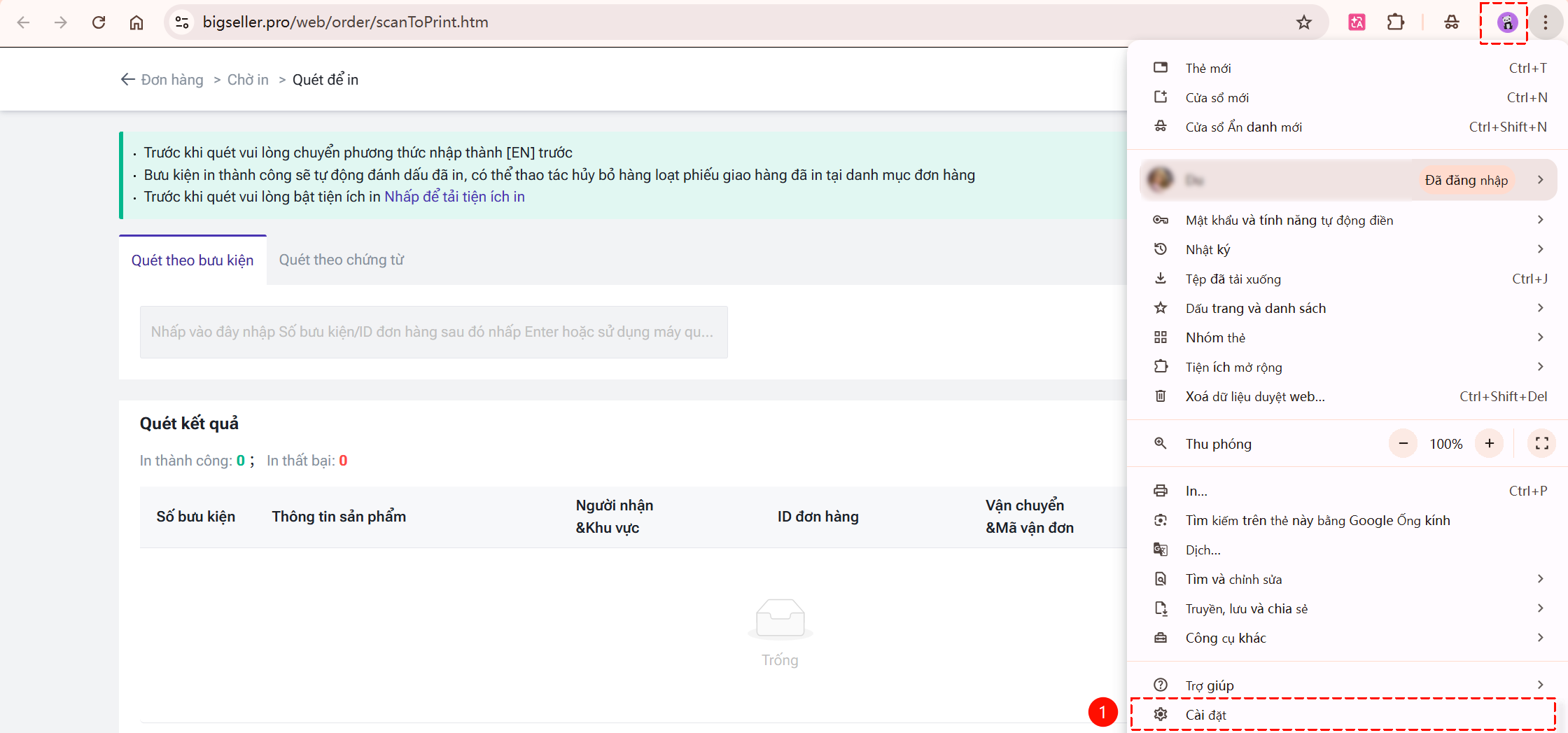Click the Chrome profile avatar icon
Viewport: 1568px width, 733px height.
point(1506,22)
